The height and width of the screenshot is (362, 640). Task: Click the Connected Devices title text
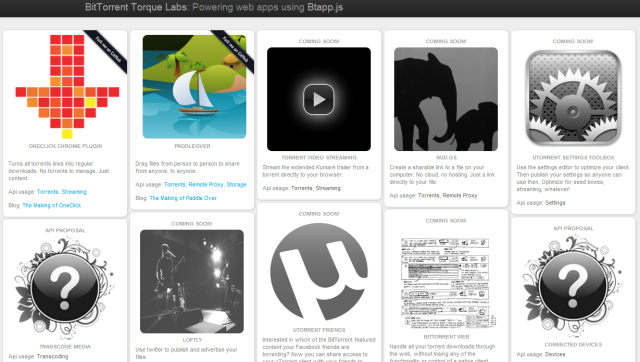coord(573,345)
